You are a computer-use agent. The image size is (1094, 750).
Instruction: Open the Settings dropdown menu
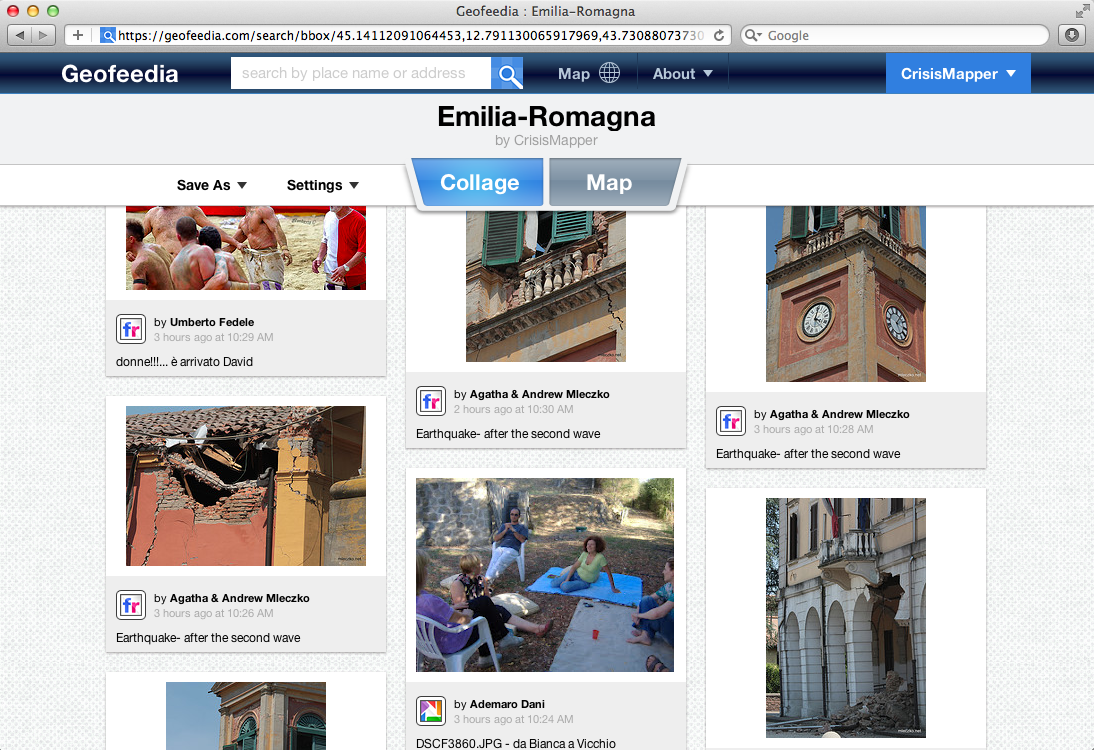[322, 185]
